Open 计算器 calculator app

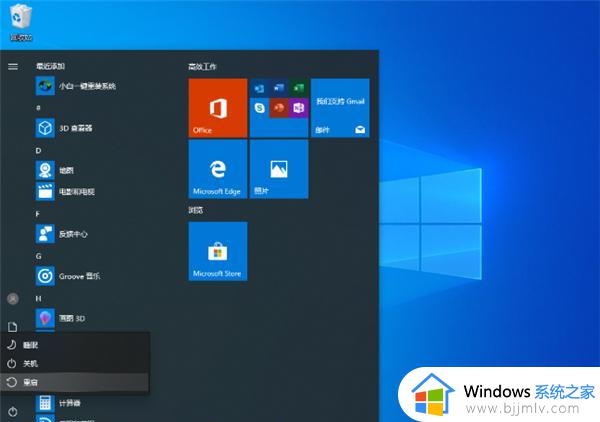(58, 403)
